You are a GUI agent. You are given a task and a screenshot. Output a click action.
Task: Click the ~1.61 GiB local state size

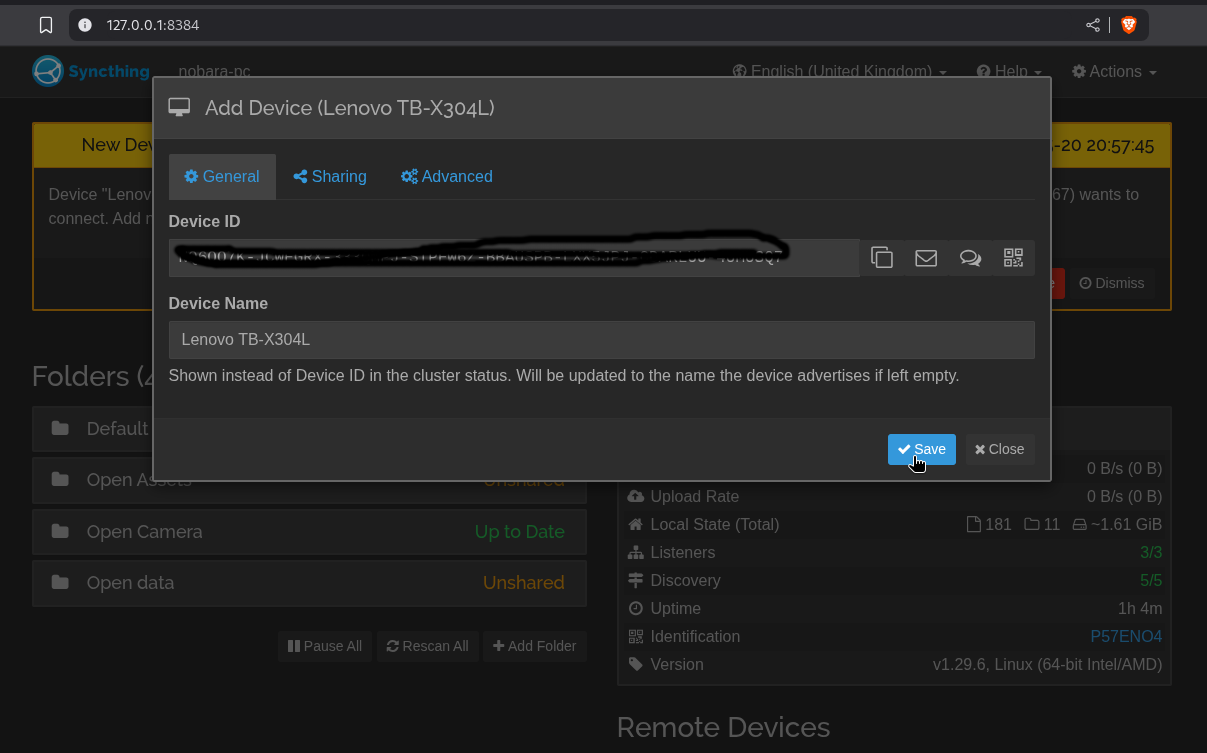[1117, 524]
